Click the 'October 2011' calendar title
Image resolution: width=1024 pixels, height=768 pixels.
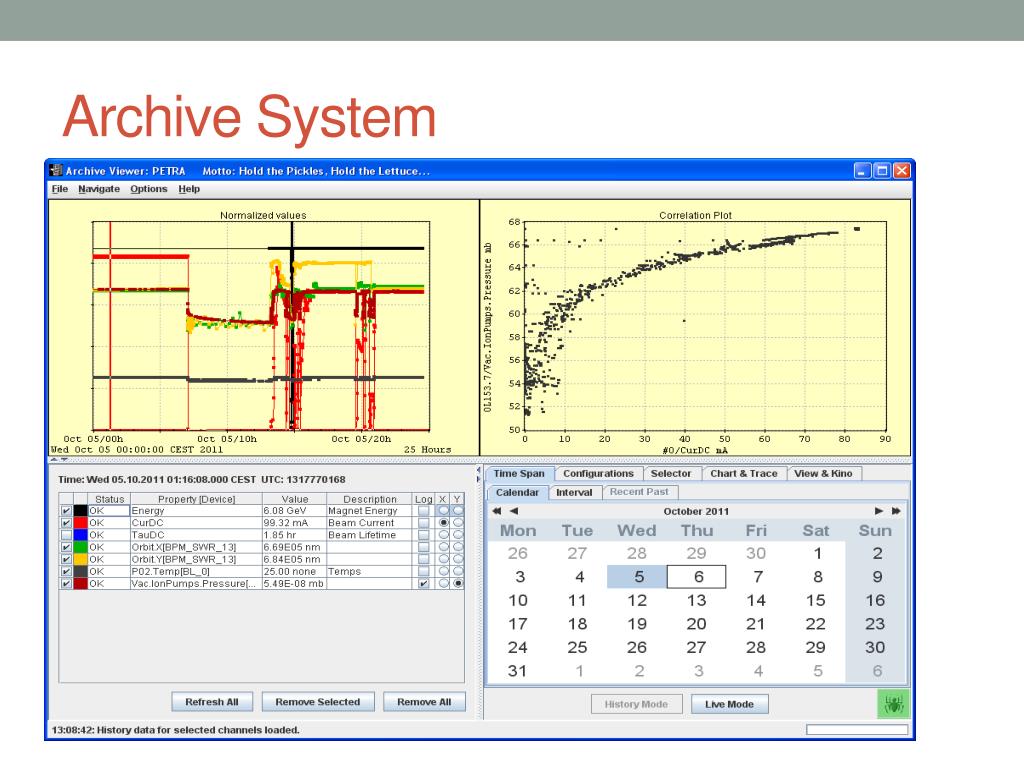tap(696, 511)
